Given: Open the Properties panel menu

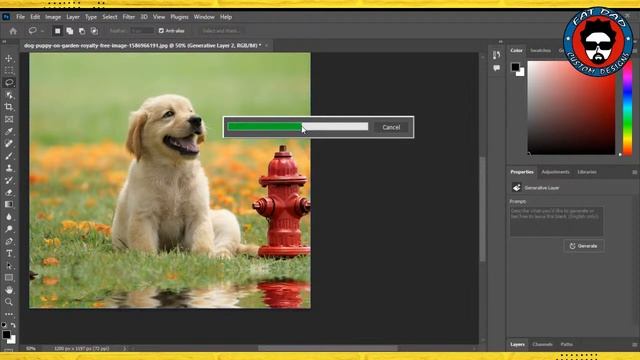Looking at the screenshot, I should (x=634, y=172).
